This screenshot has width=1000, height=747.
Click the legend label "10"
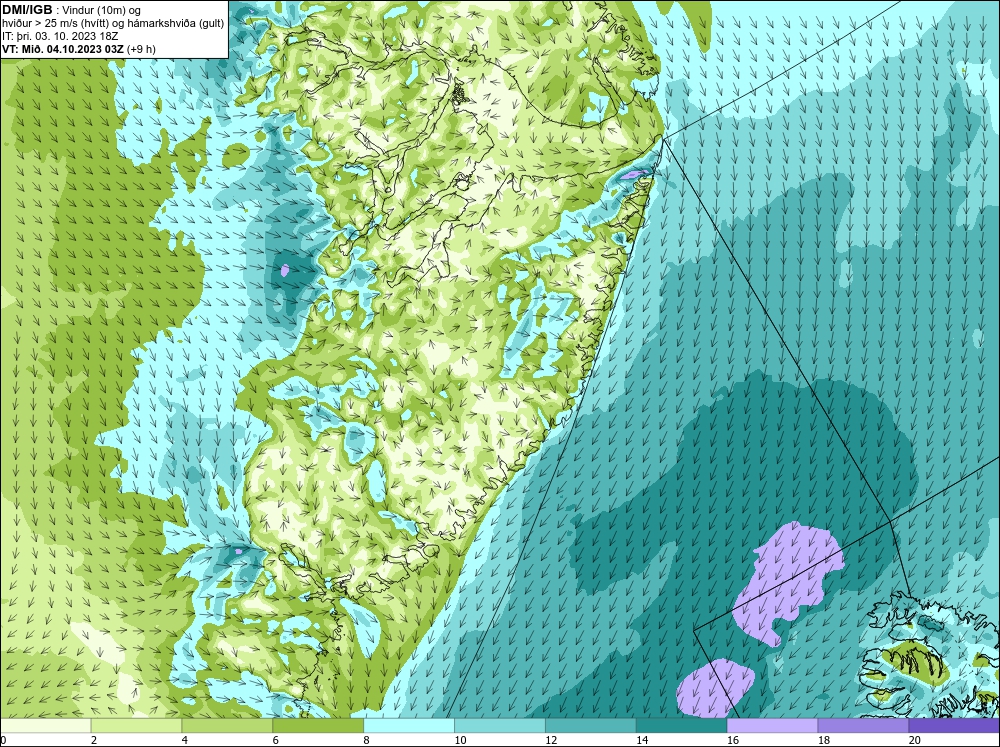460,740
